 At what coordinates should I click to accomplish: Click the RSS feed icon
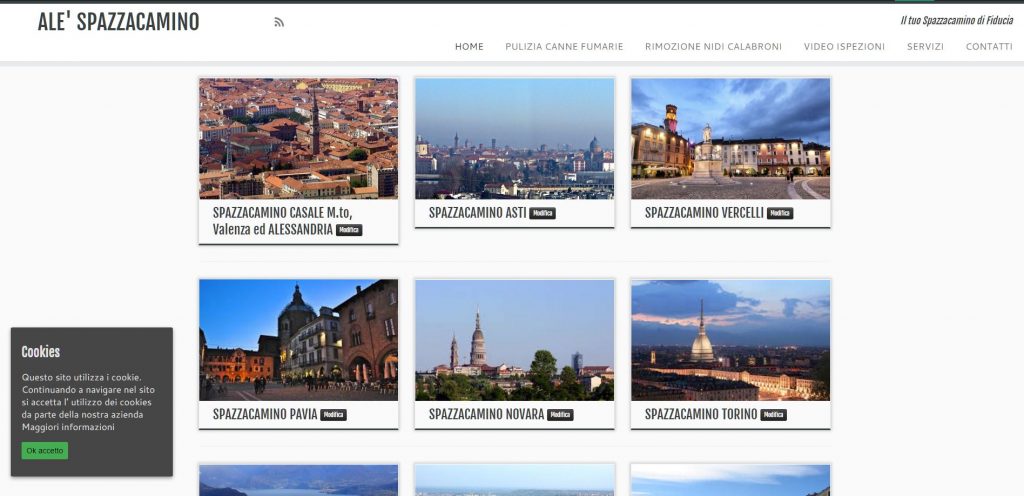pyautogui.click(x=279, y=22)
